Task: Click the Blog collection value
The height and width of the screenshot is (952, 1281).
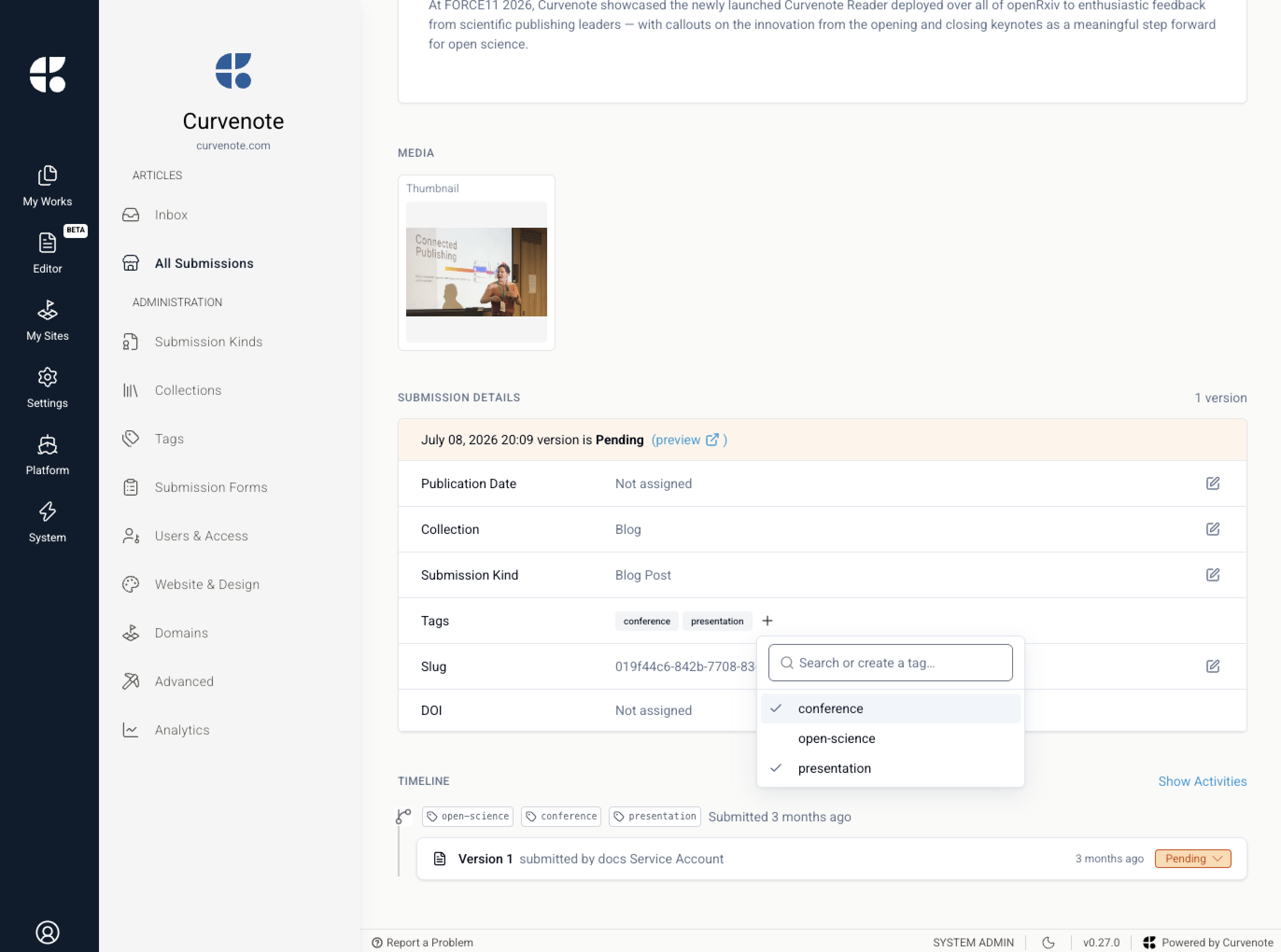Action: (x=628, y=529)
